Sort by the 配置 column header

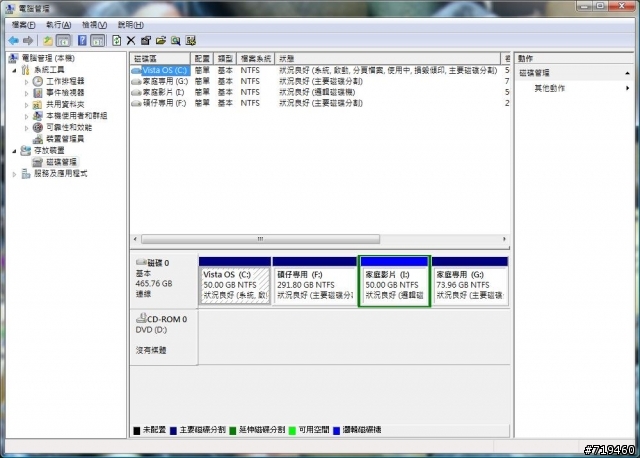pos(202,58)
